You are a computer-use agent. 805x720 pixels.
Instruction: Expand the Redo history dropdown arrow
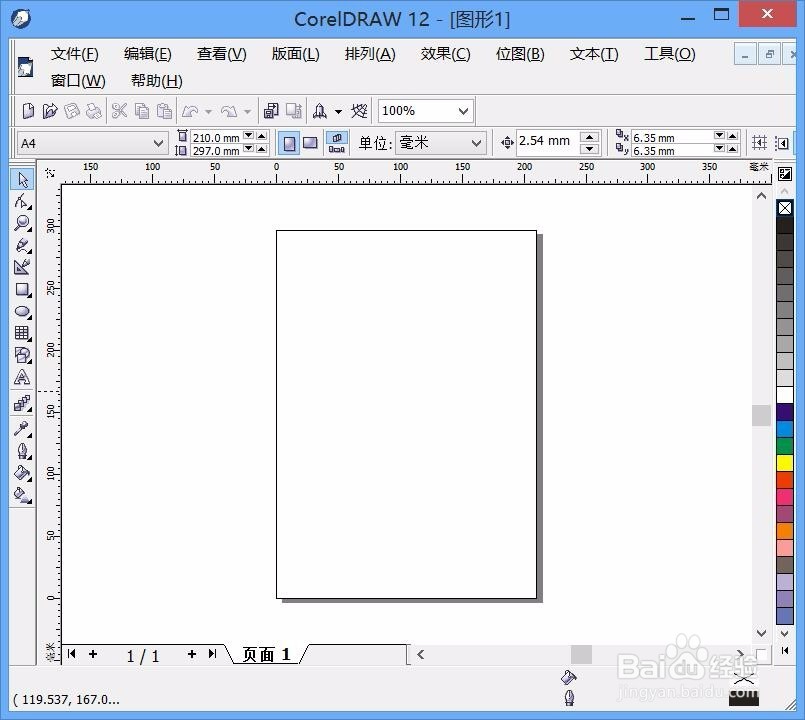(247, 111)
